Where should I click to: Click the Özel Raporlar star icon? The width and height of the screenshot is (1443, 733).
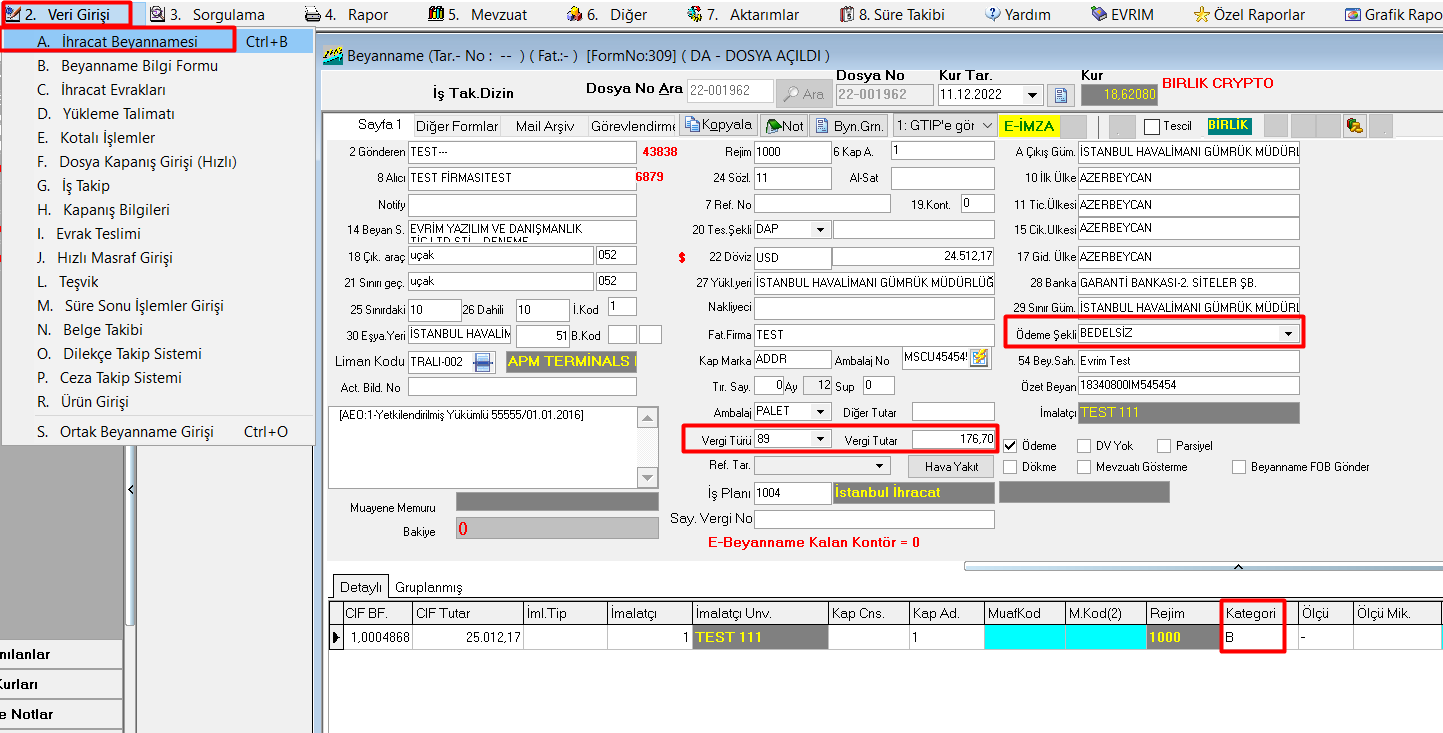coord(1202,14)
